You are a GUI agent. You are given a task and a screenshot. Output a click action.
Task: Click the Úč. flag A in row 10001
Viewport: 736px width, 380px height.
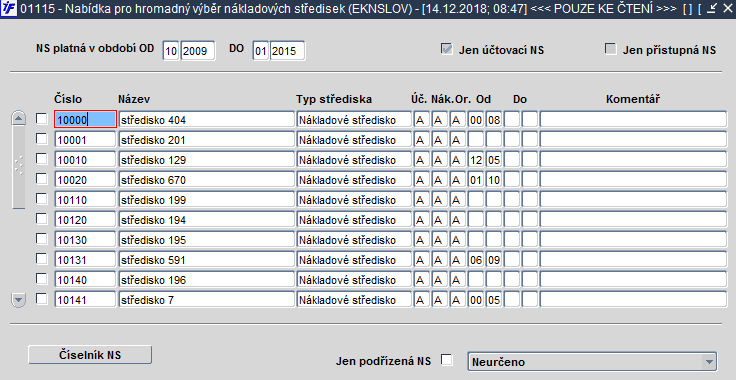[422, 140]
